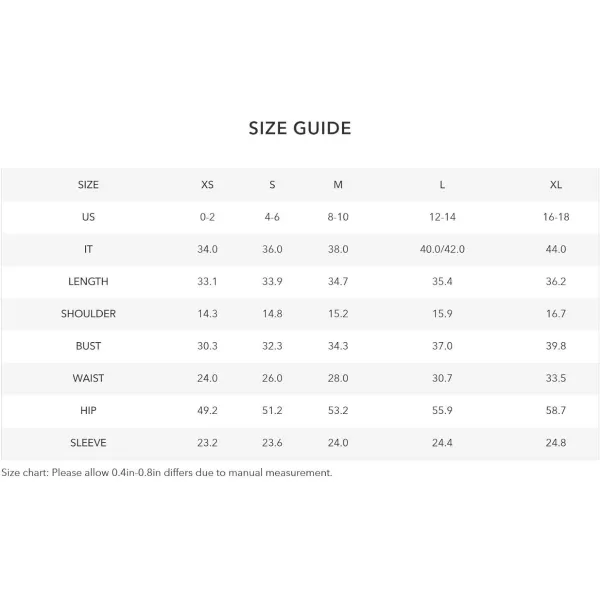The image size is (600, 600).
Task: Click the BUST row label
Action: 88,346
